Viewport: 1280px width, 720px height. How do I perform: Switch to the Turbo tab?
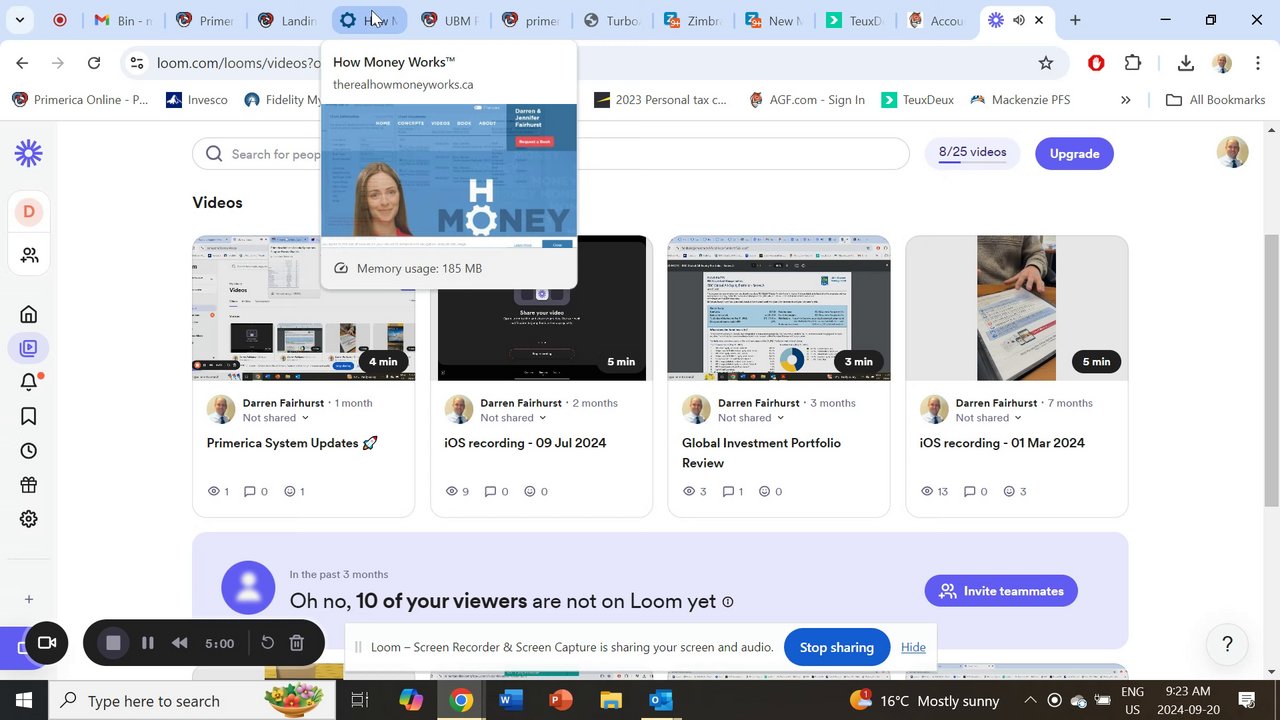(613, 20)
